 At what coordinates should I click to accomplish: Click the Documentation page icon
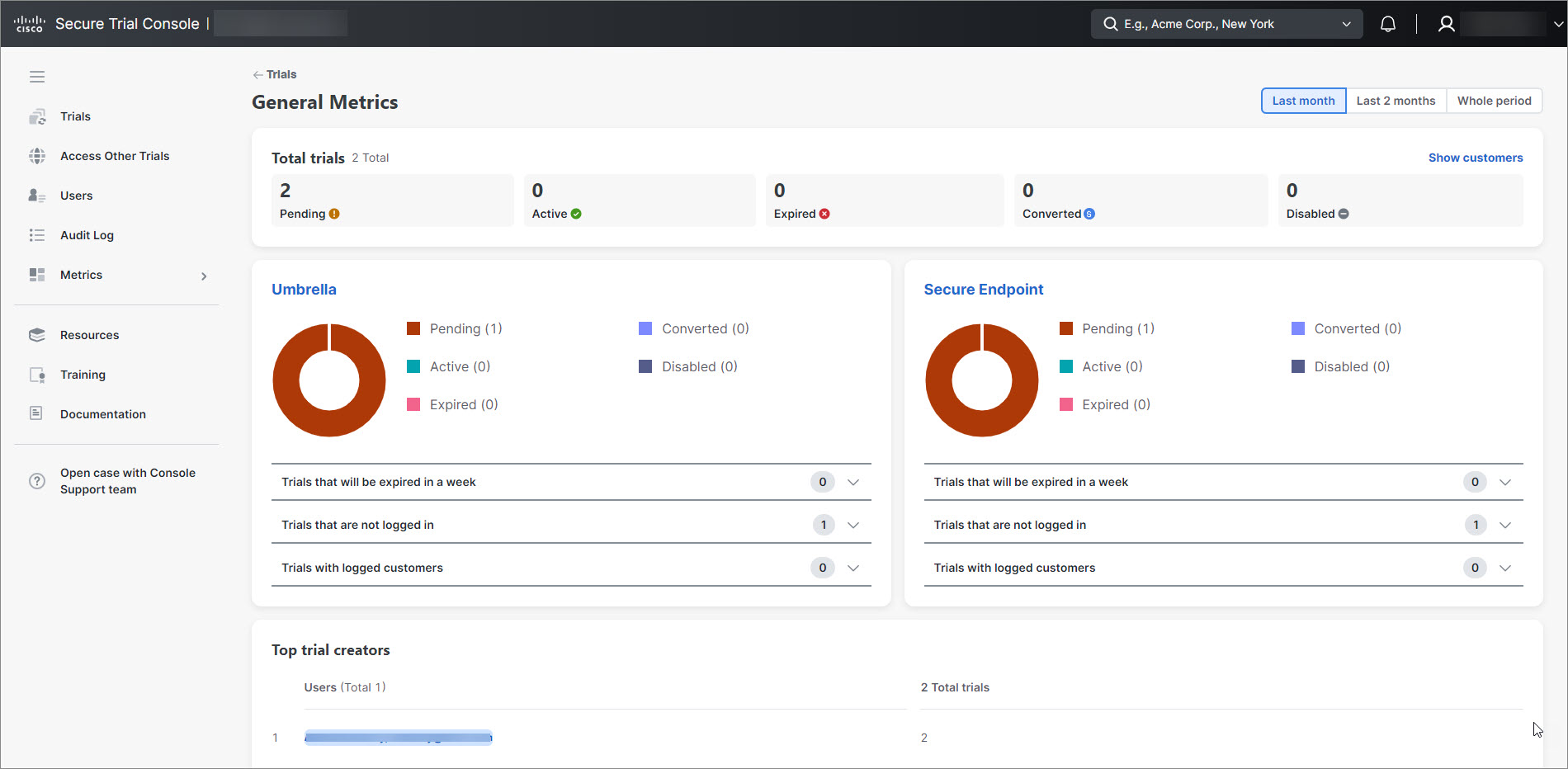(36, 413)
